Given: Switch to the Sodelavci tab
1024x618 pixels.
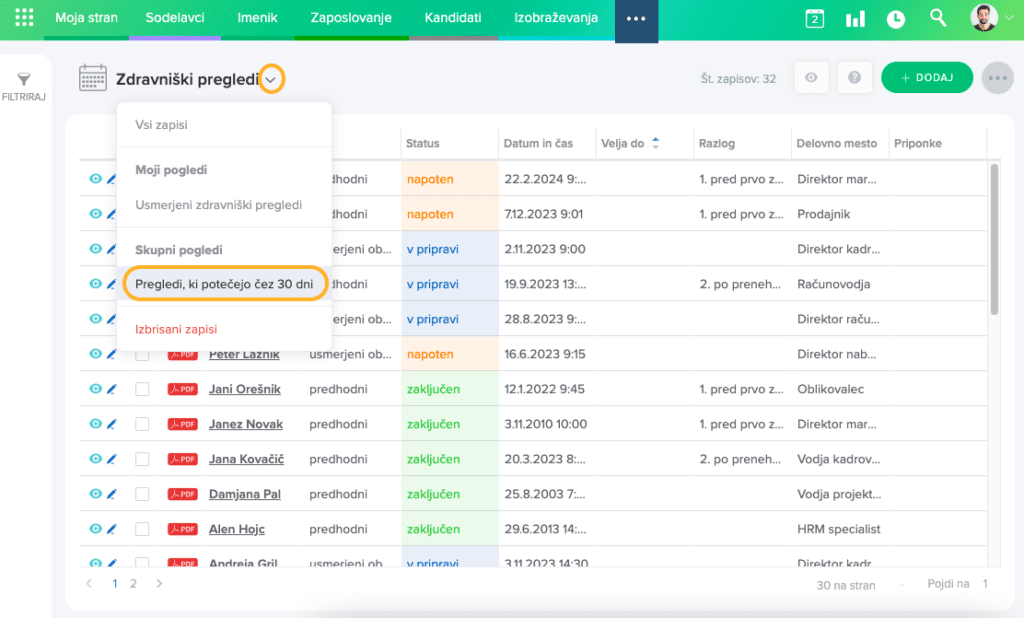Looking at the screenshot, I should [174, 18].
